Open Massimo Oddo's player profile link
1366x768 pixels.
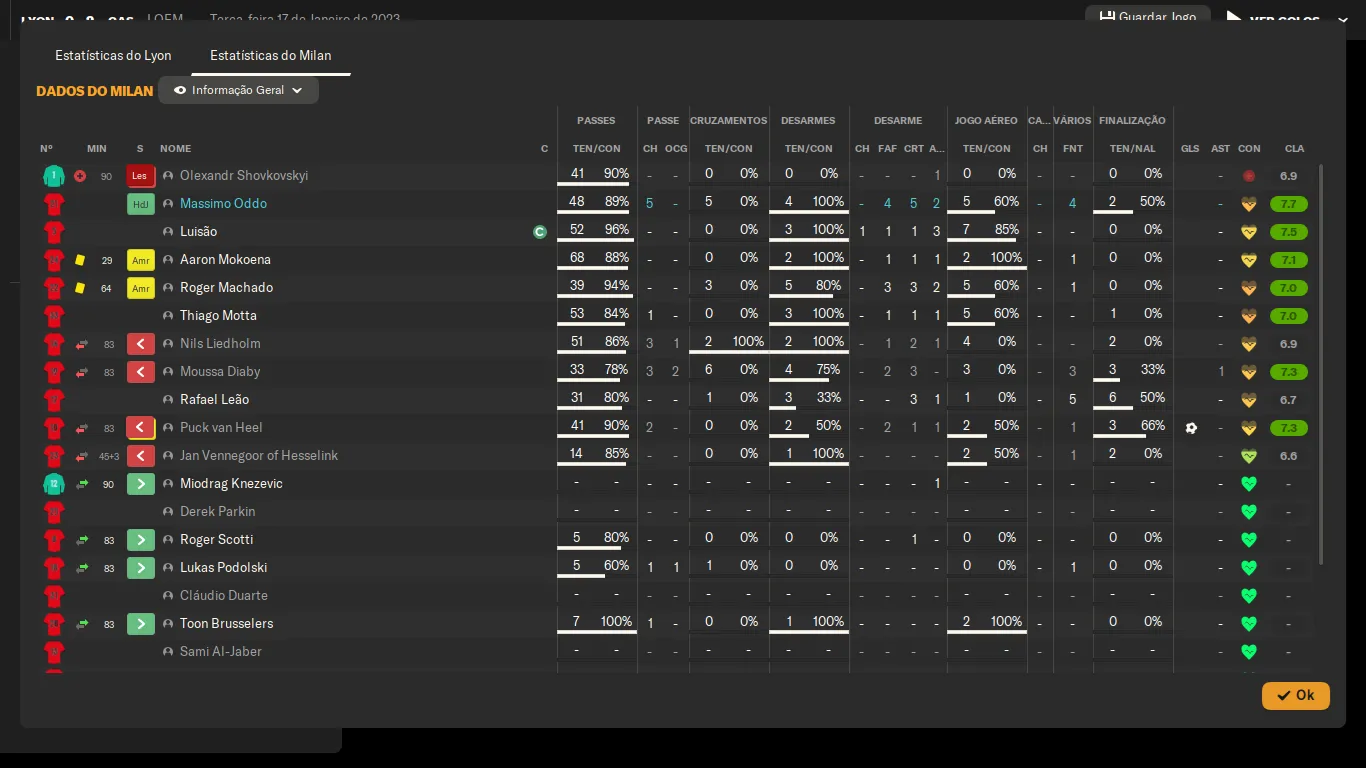tap(223, 204)
